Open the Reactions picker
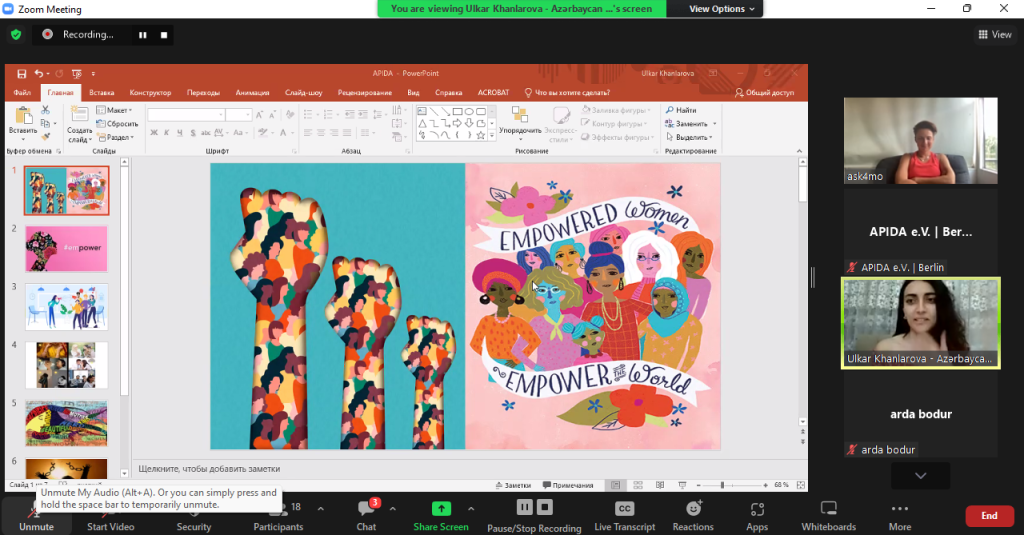1024x535 pixels. (693, 515)
